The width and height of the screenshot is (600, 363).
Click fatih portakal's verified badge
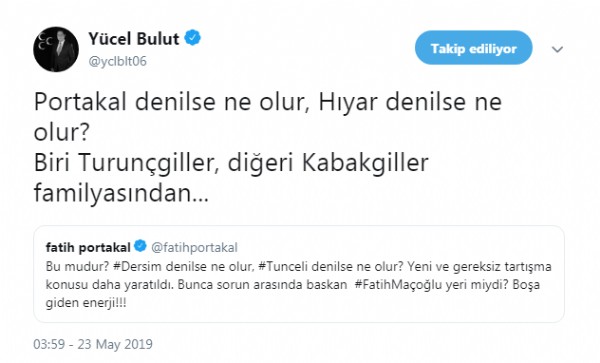click(x=140, y=246)
